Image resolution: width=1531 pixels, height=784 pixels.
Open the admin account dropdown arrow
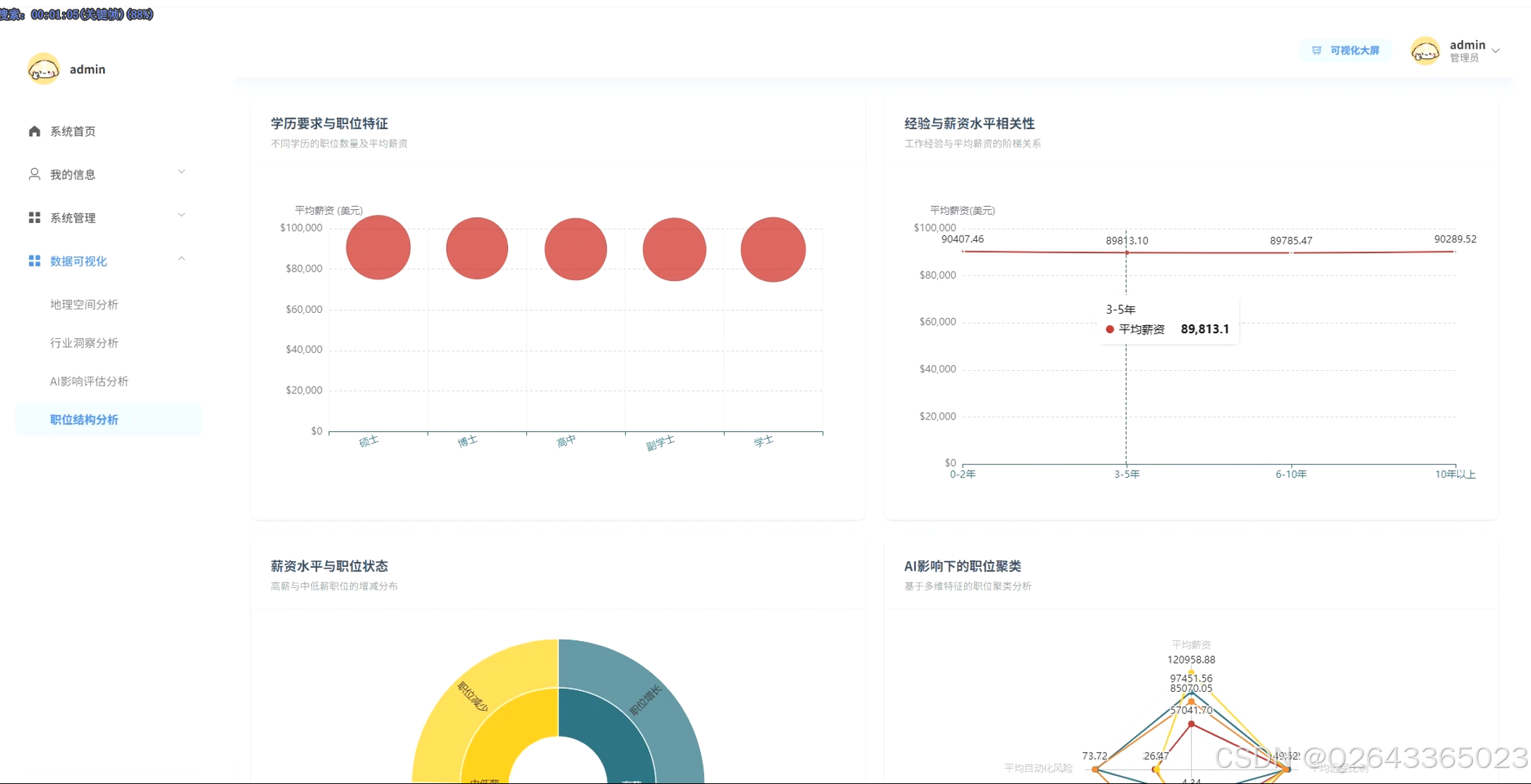tap(1495, 51)
